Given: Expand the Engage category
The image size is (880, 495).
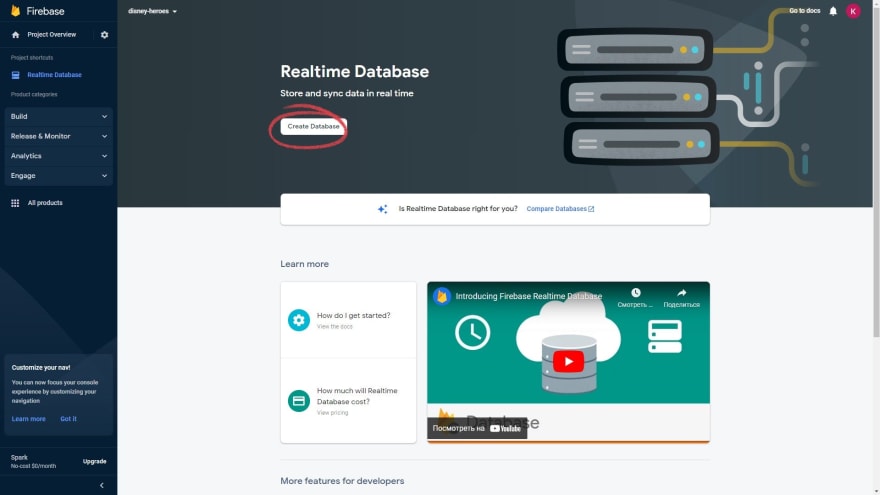Looking at the screenshot, I should (58, 175).
